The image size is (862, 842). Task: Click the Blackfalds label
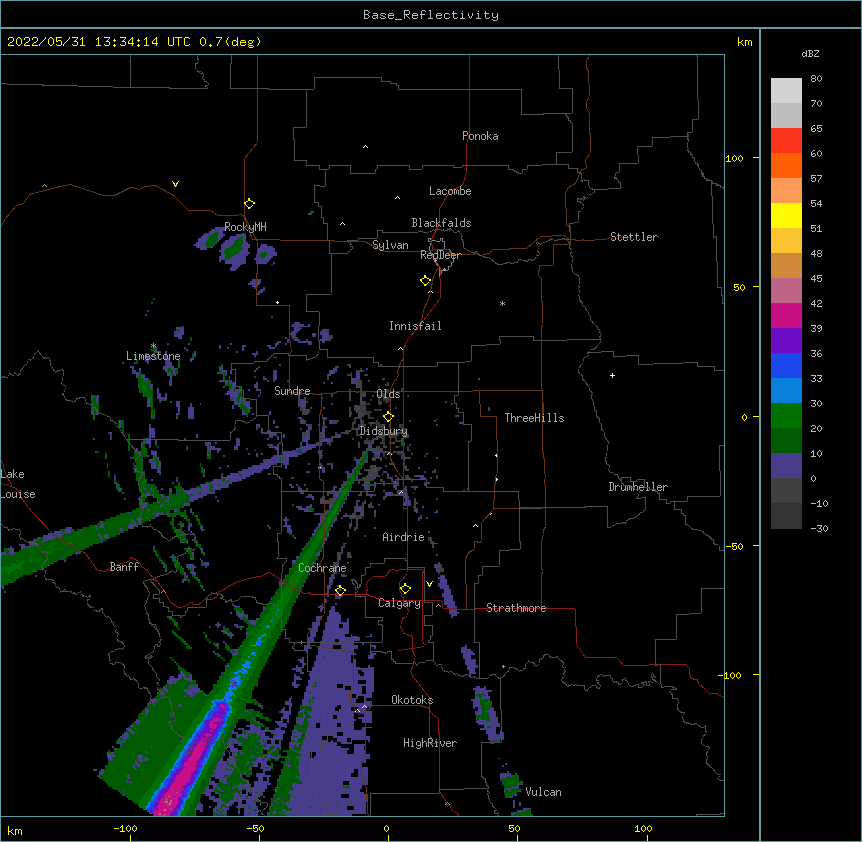(x=441, y=223)
